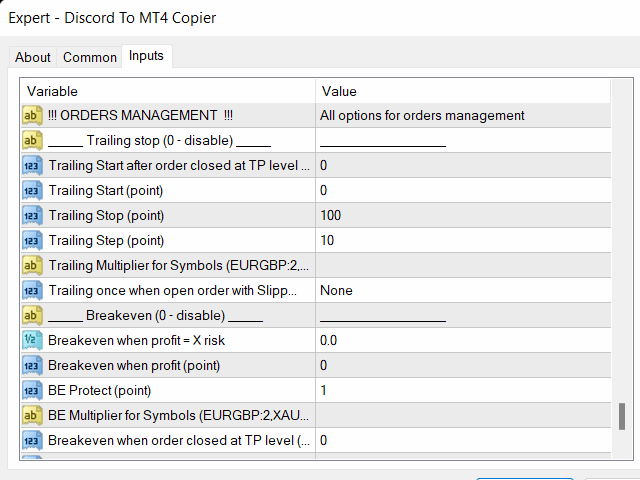
Task: Click the Breakeven when profit (point) icon
Action: tap(32, 365)
